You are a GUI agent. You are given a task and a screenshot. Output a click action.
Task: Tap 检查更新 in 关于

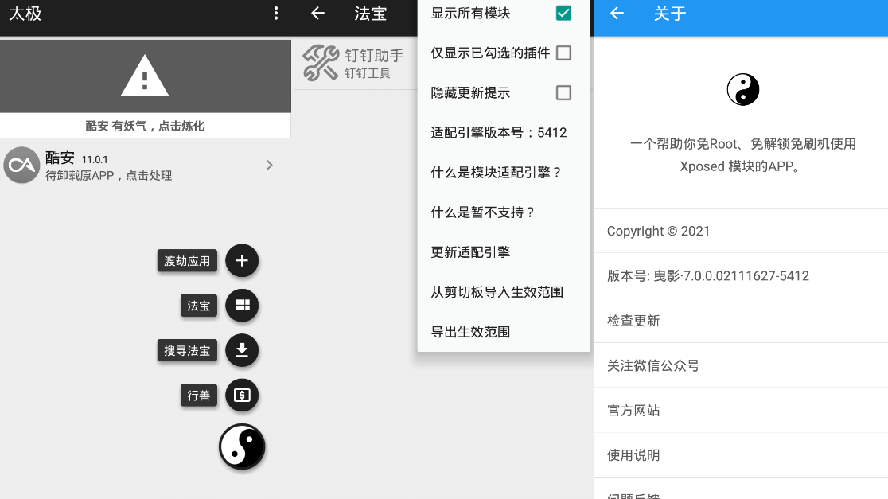741,321
